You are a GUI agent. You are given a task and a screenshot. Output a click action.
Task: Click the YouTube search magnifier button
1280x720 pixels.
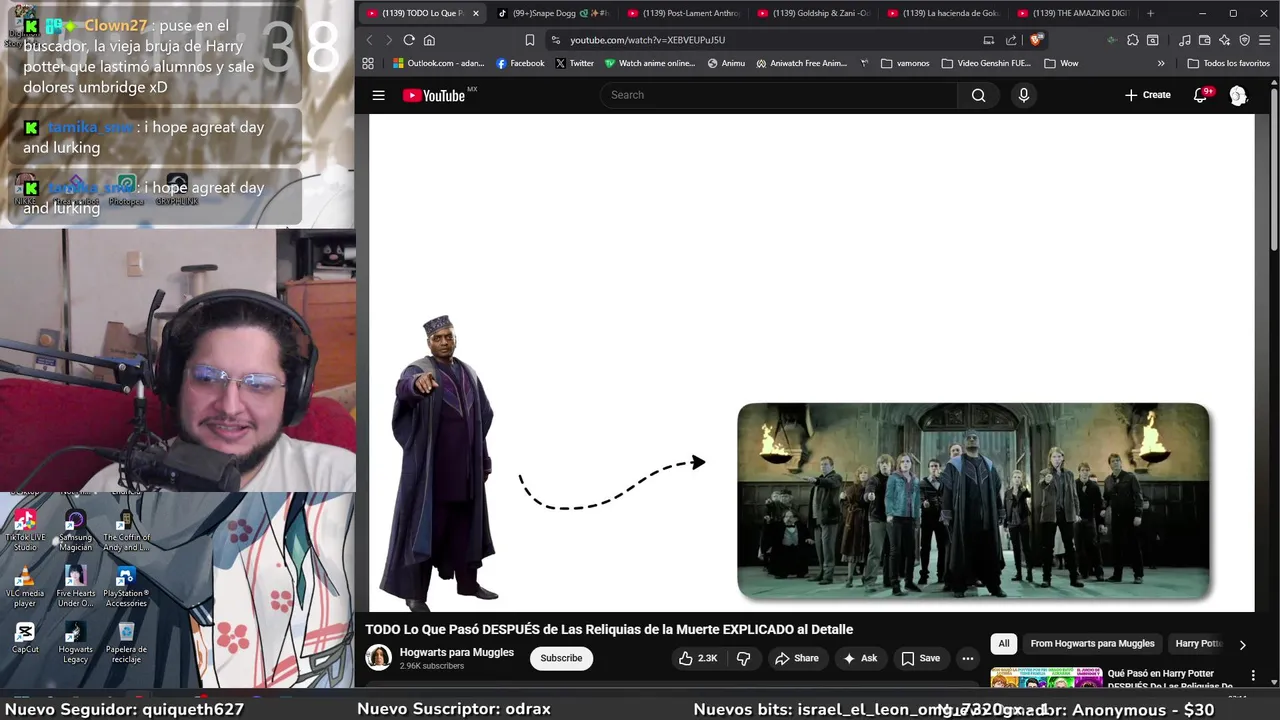[978, 95]
